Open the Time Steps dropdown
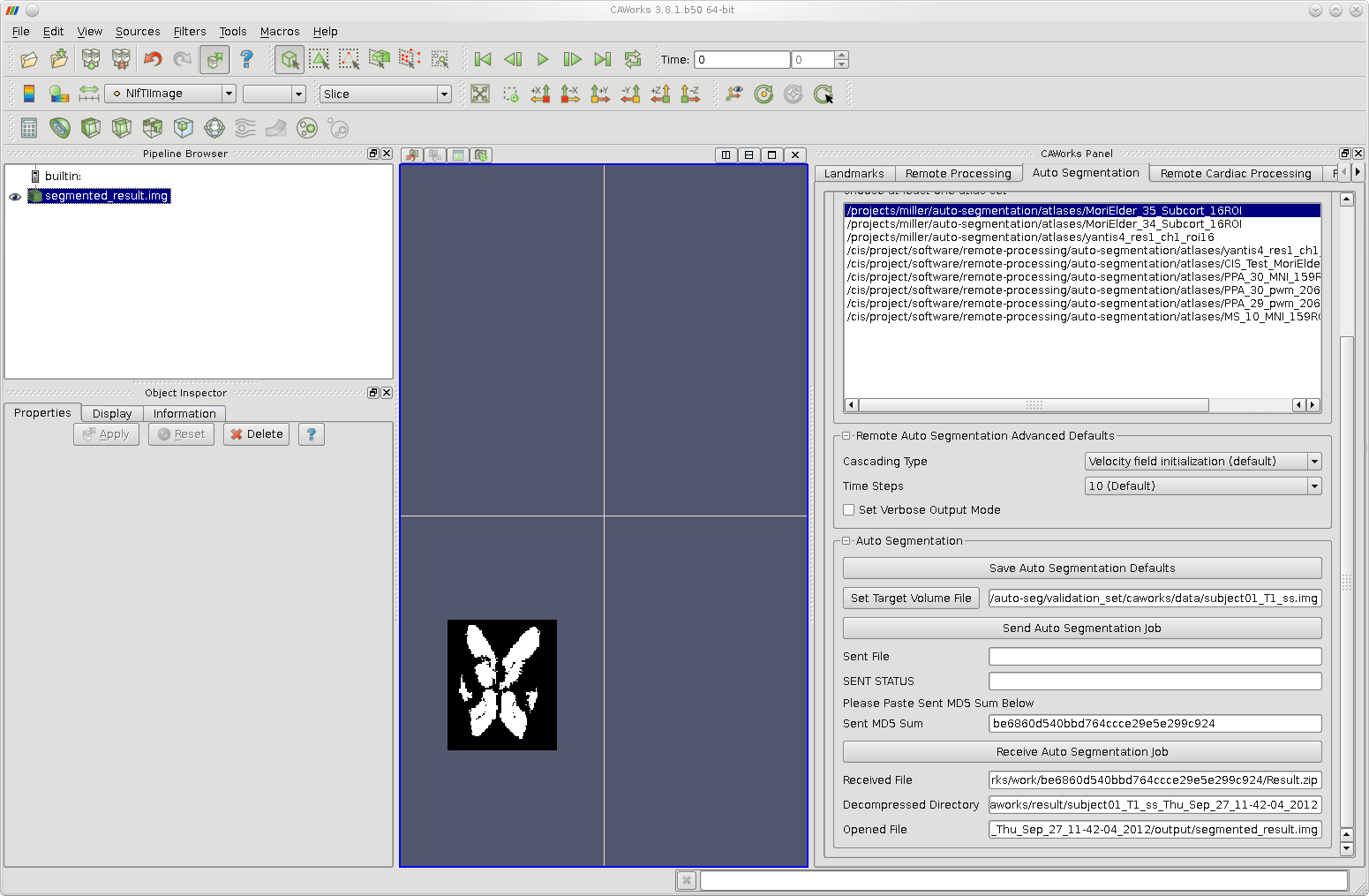 [1202, 486]
